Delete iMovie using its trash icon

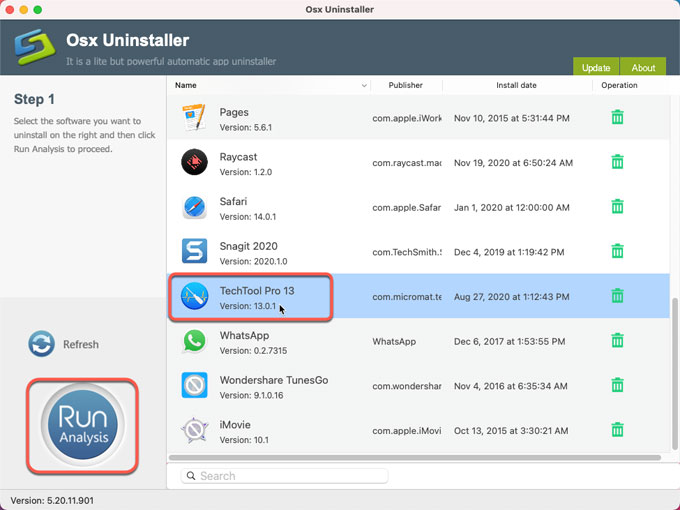(x=617, y=430)
